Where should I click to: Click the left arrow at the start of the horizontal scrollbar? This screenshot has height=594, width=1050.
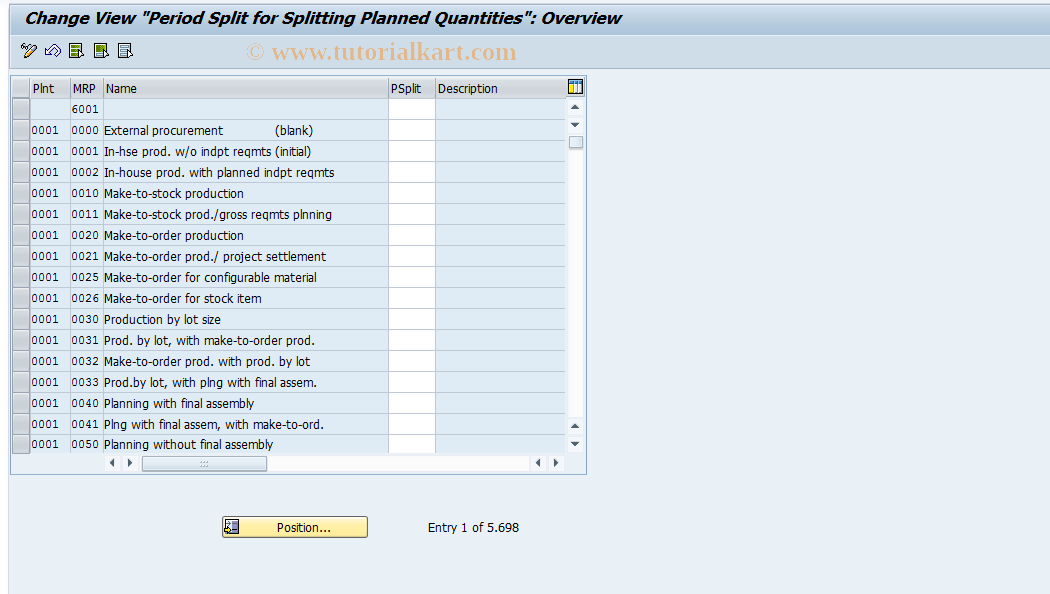112,463
